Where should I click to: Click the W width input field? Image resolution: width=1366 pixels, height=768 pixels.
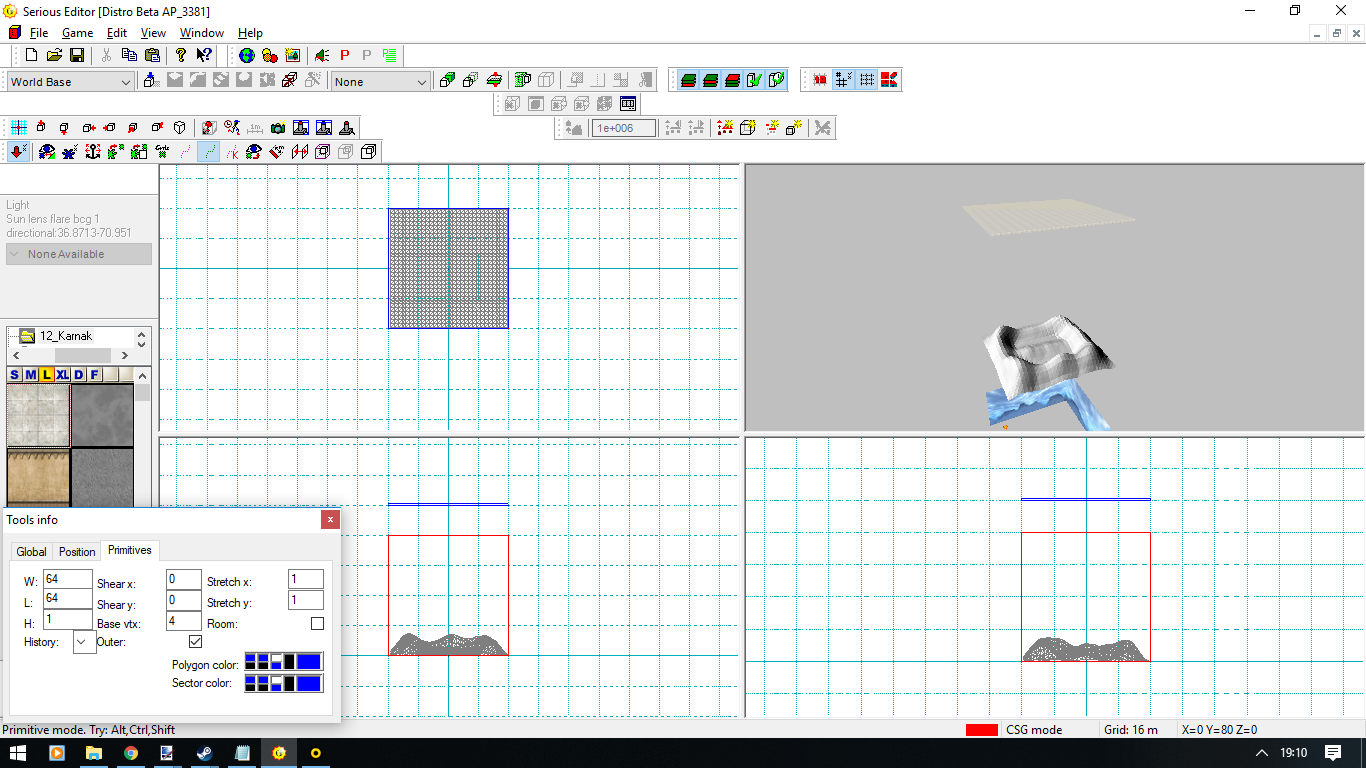pyautogui.click(x=67, y=579)
